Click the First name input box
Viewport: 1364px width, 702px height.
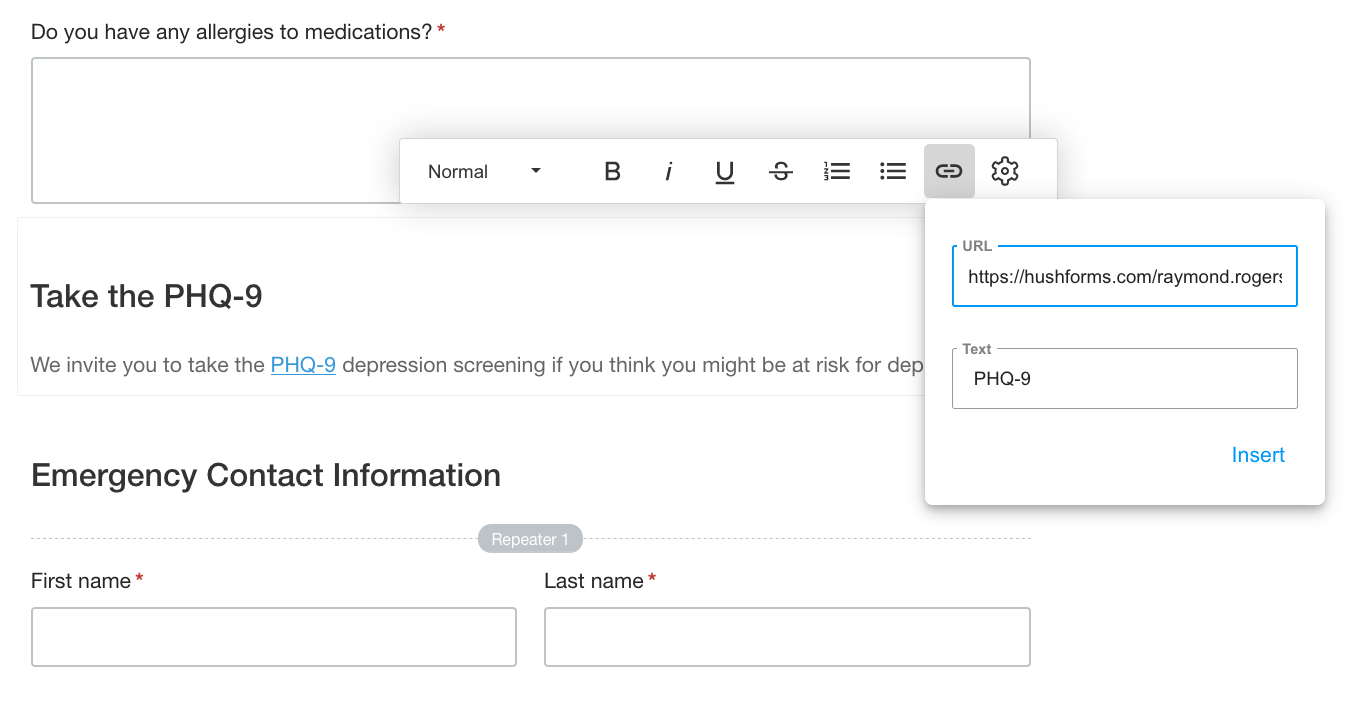coord(273,637)
